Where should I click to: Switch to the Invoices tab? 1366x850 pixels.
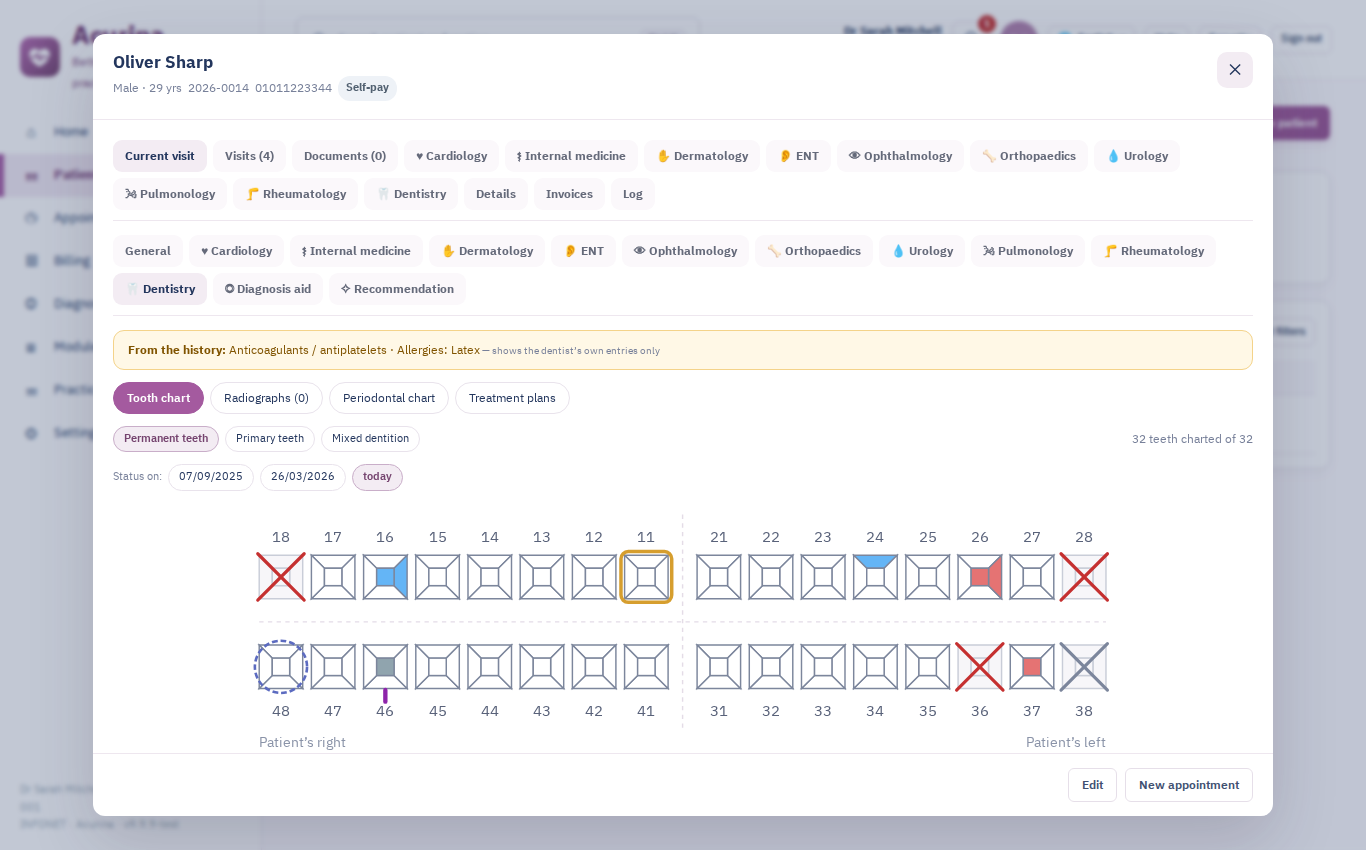tap(569, 194)
